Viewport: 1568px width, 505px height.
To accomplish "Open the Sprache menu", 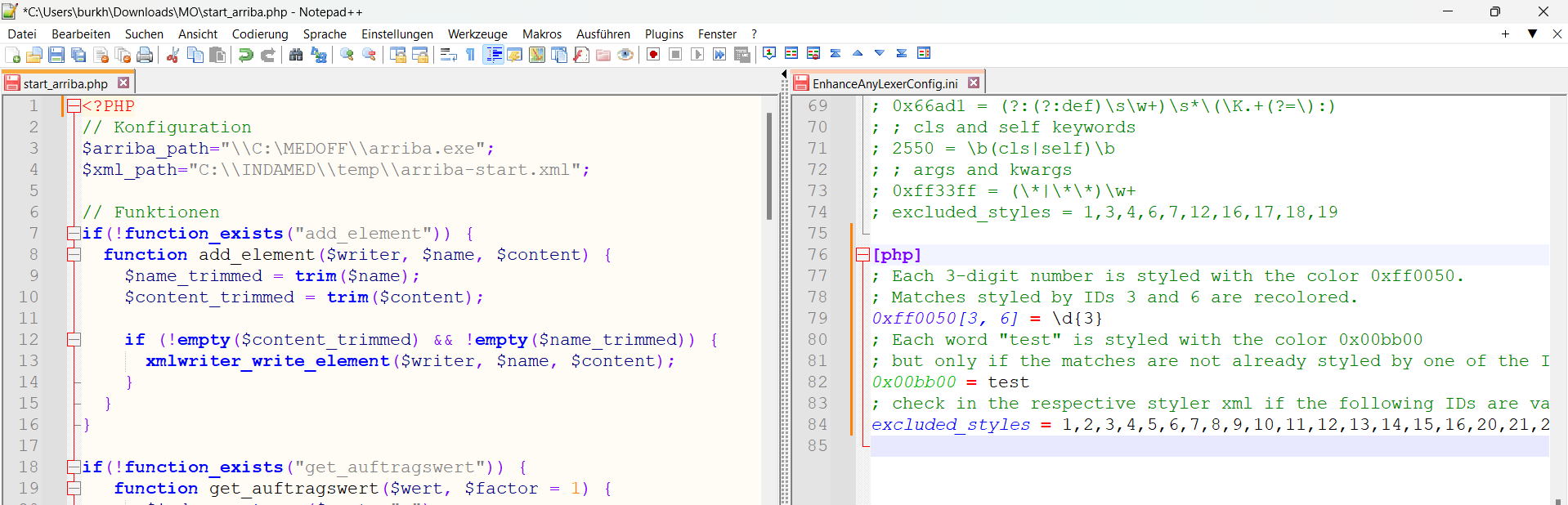I will (x=325, y=34).
